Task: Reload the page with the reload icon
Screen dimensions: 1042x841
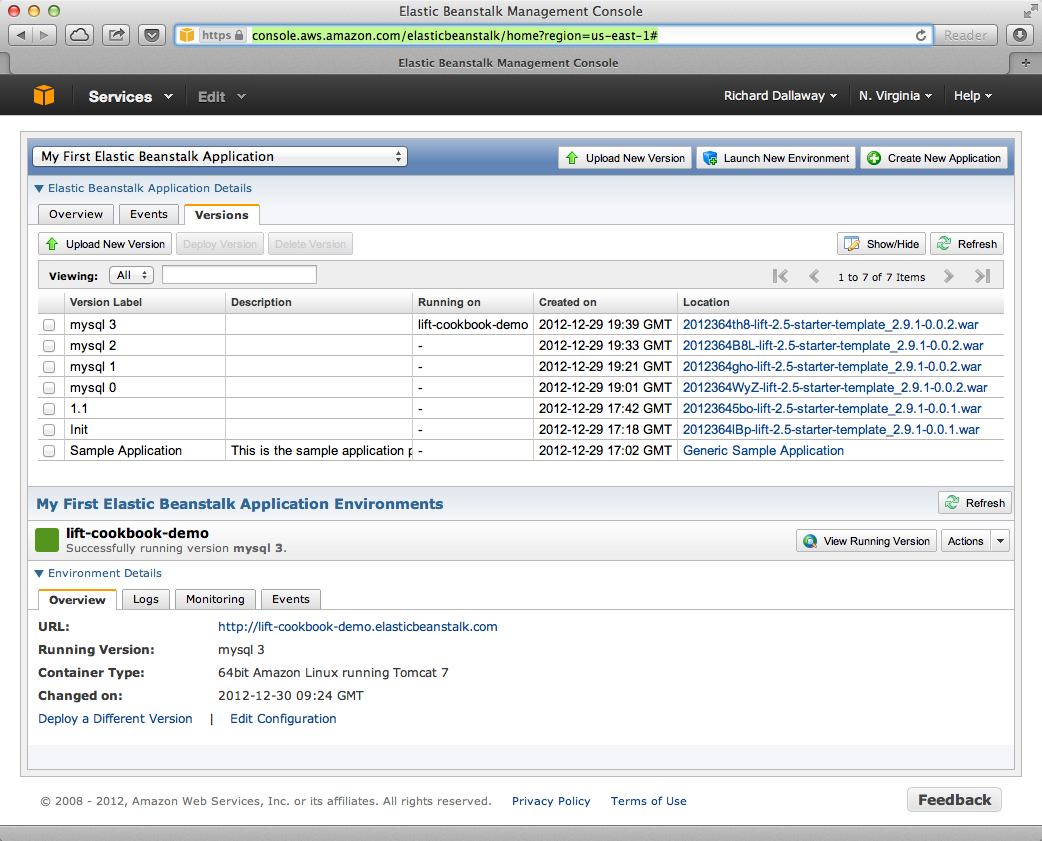Action: pyautogui.click(x=920, y=35)
